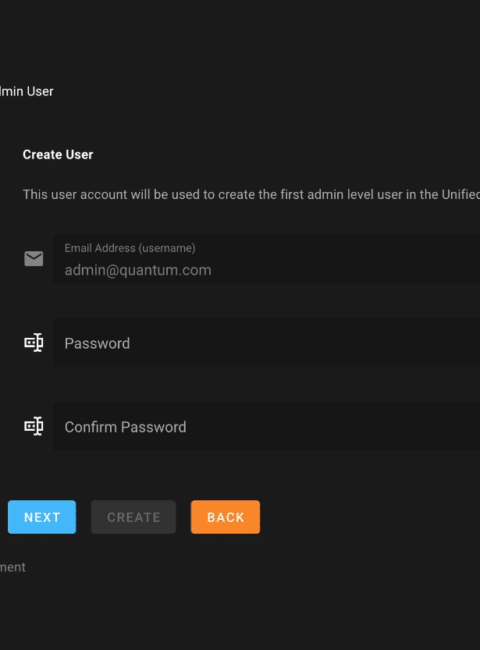
Task: Click the admin@quantum.com text in the email field
Action: click(138, 270)
